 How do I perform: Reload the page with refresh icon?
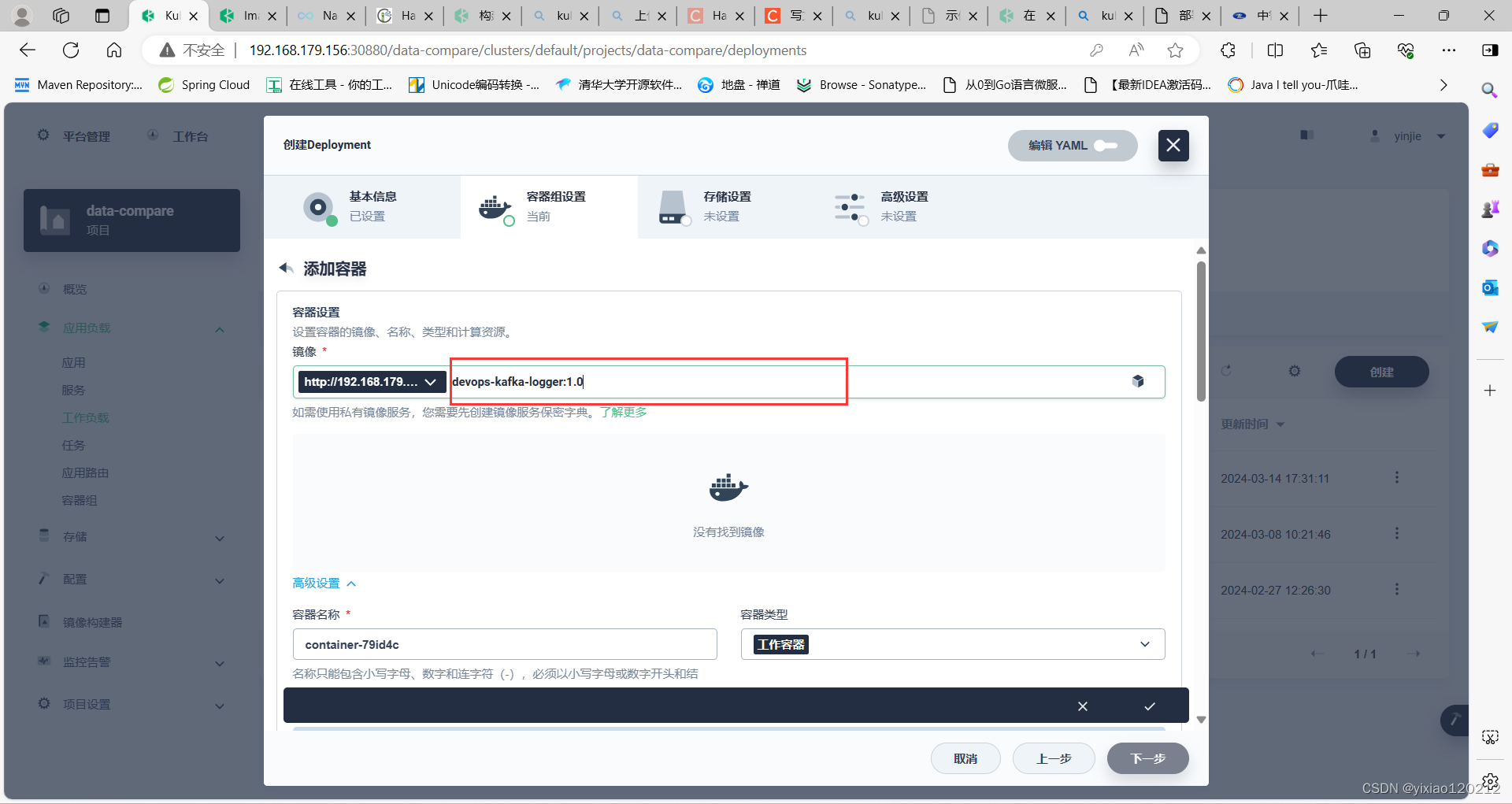pos(71,50)
